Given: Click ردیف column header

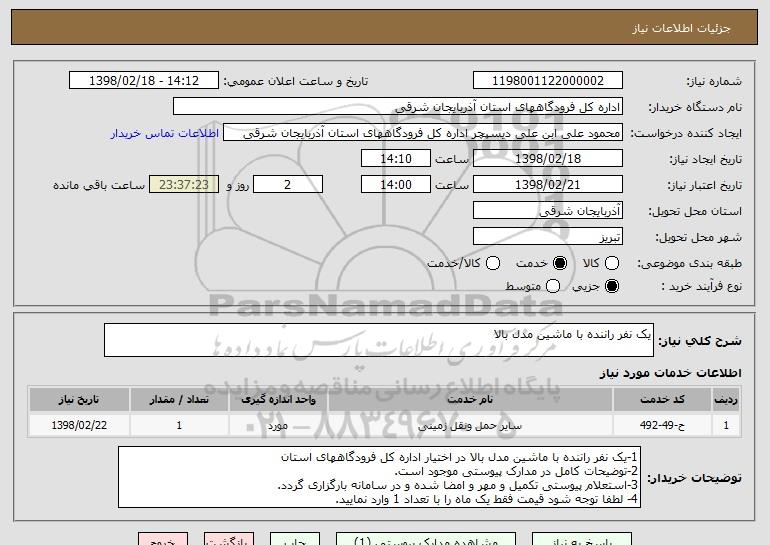Looking at the screenshot, I should click(x=726, y=400).
